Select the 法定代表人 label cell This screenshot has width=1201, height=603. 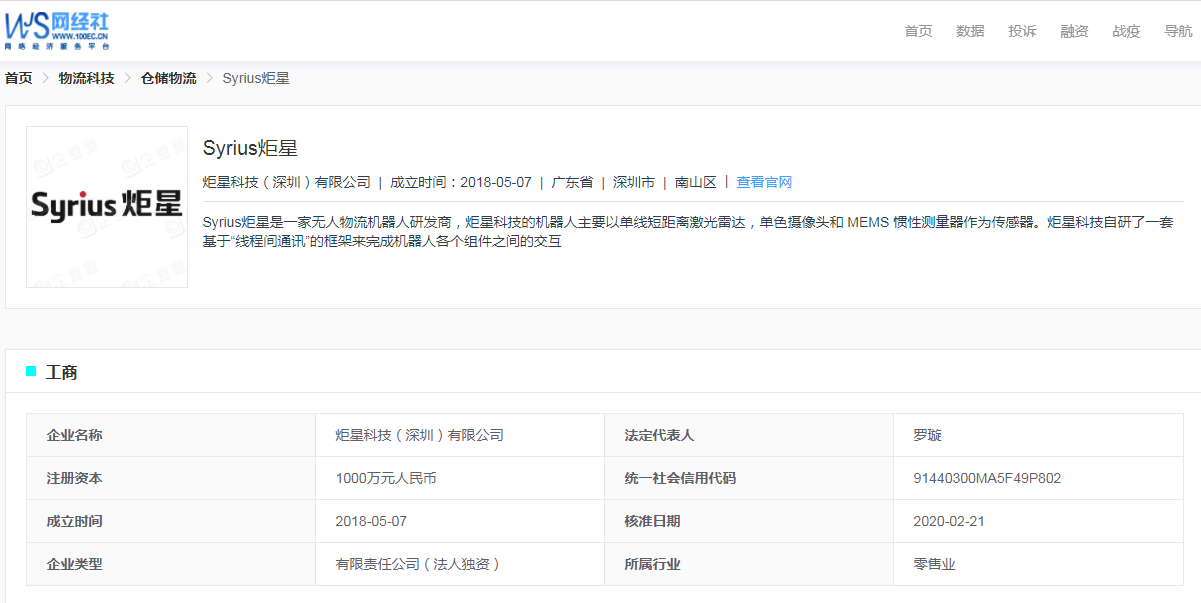click(x=749, y=435)
